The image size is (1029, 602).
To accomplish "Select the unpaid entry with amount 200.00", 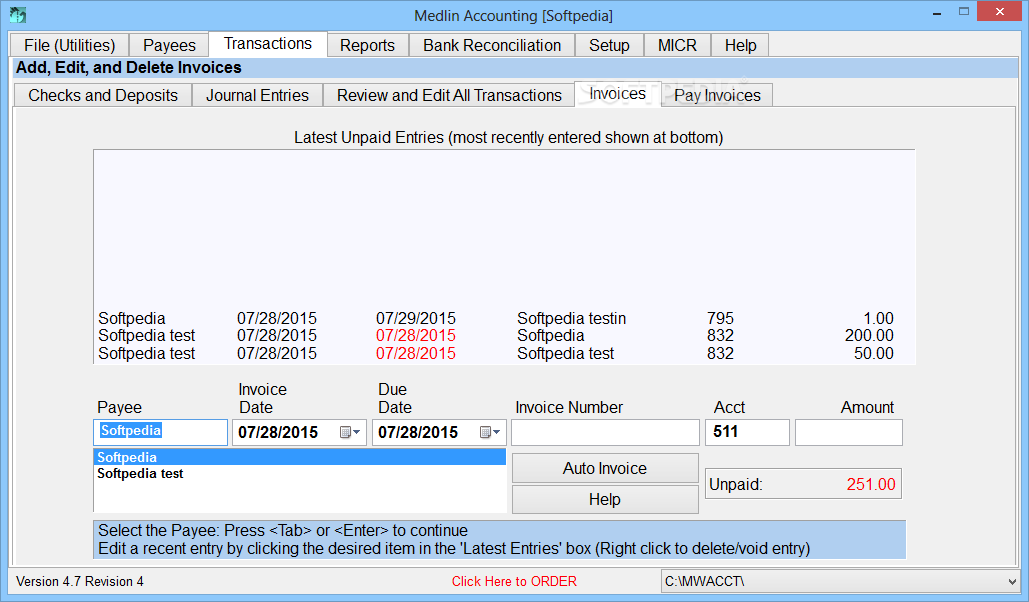I will [504, 335].
